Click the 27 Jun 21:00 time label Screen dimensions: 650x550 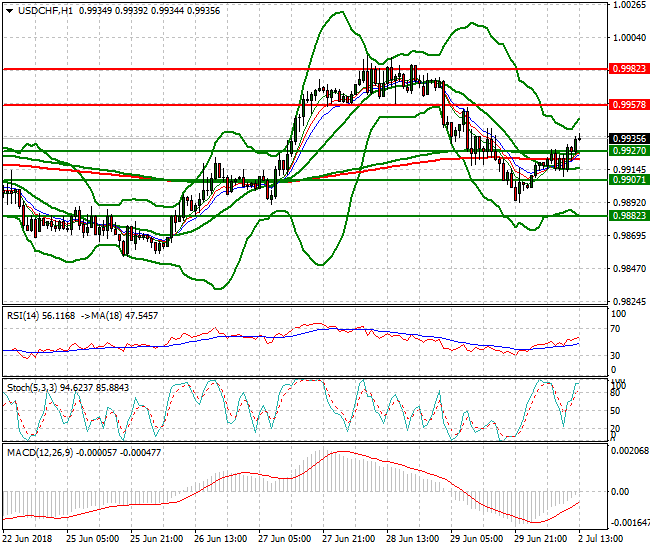[x=349, y=539]
